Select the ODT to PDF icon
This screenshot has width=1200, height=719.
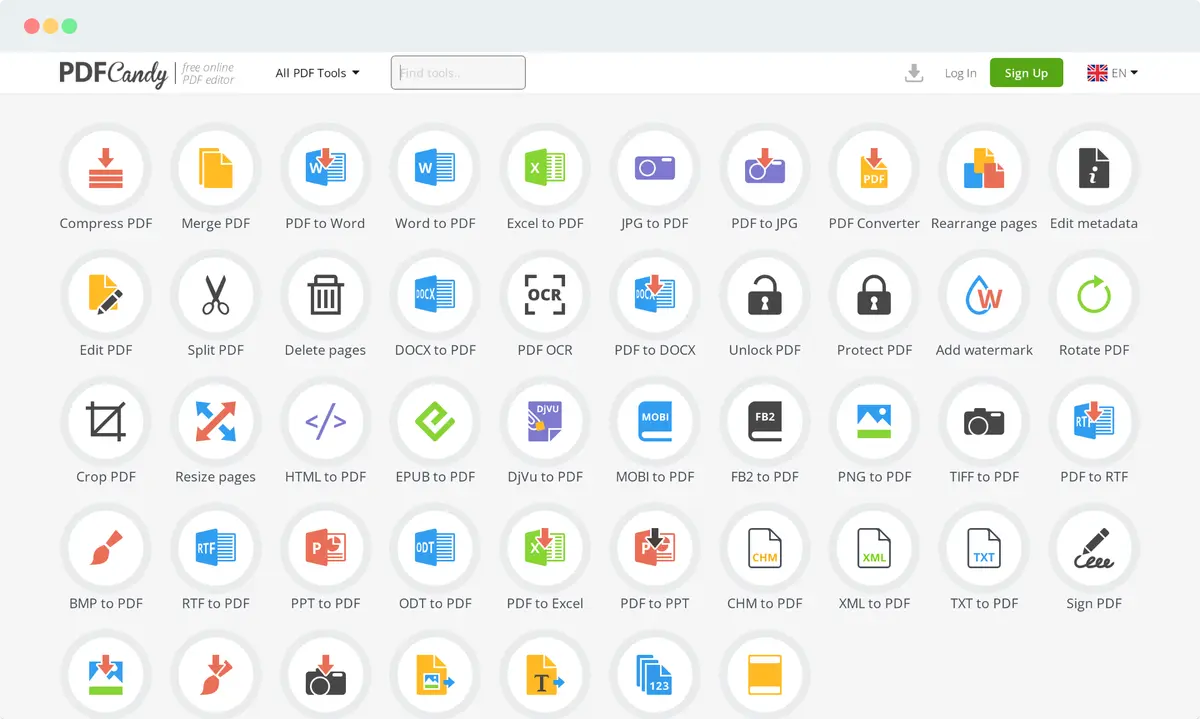pos(435,548)
